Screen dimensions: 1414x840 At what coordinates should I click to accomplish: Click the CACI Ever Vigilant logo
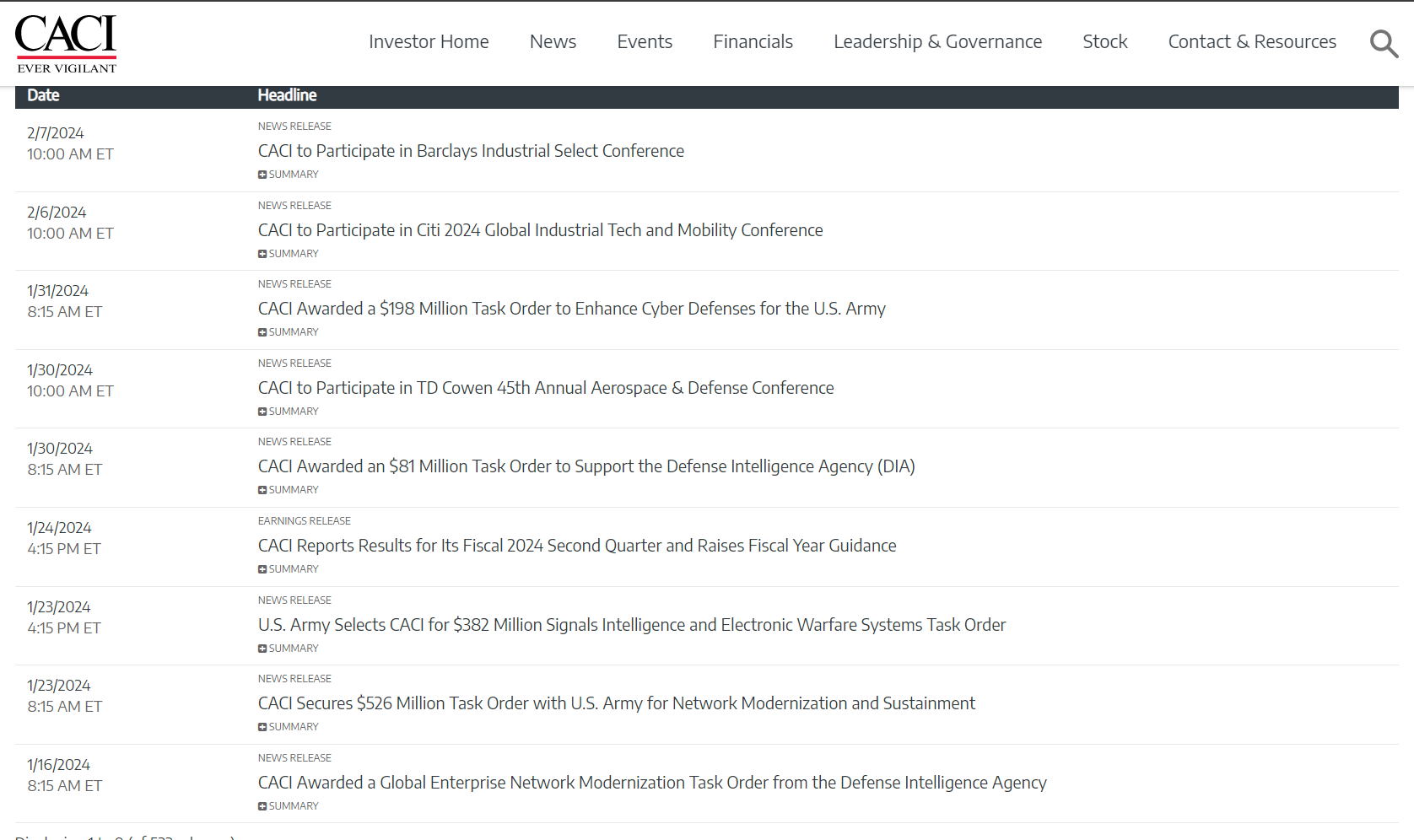[x=66, y=44]
